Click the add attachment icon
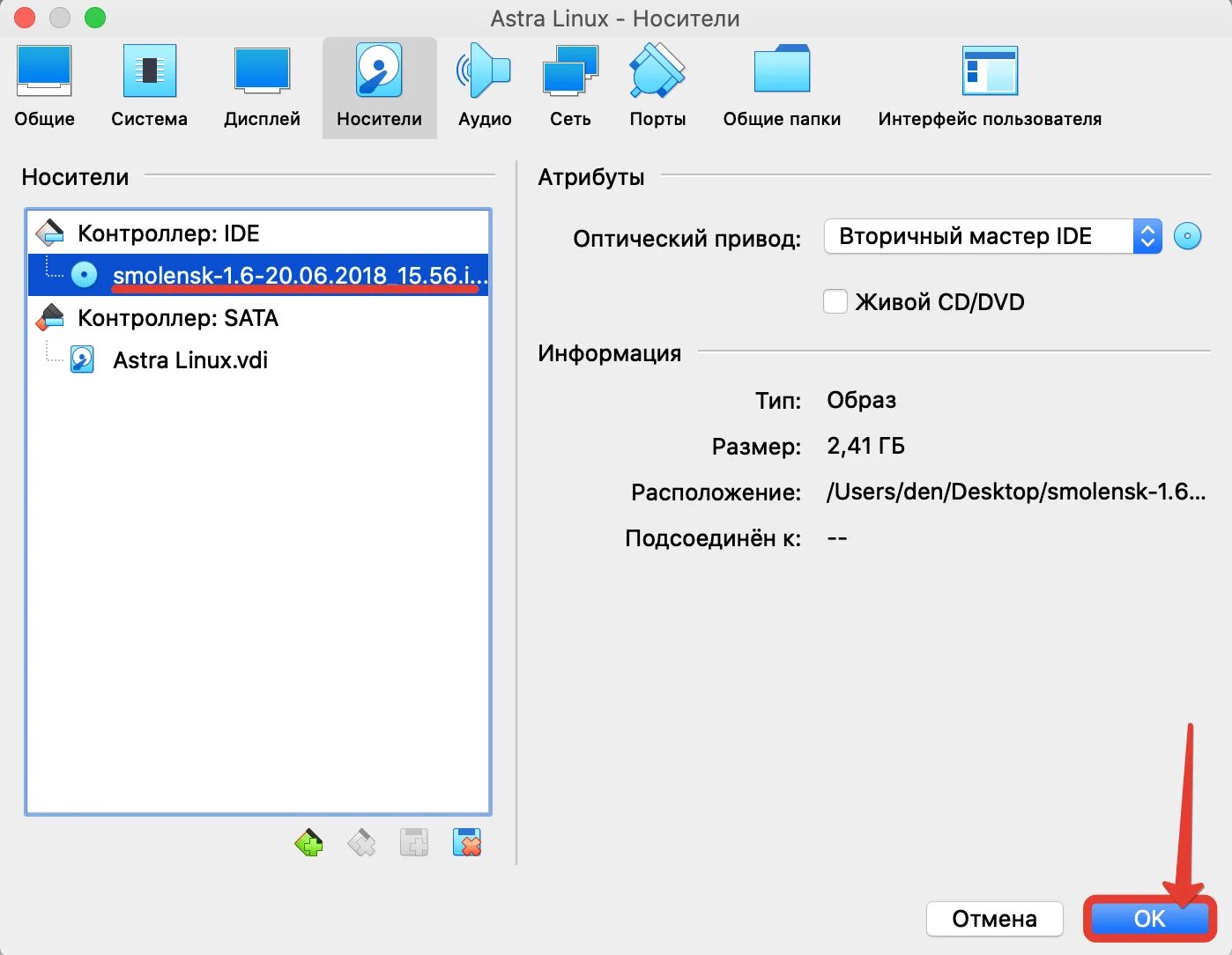Viewport: 1232px width, 955px height. pos(414,843)
